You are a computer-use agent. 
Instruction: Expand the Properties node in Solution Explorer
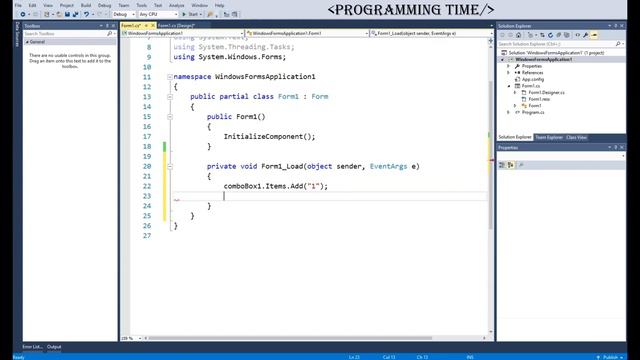(x=509, y=66)
